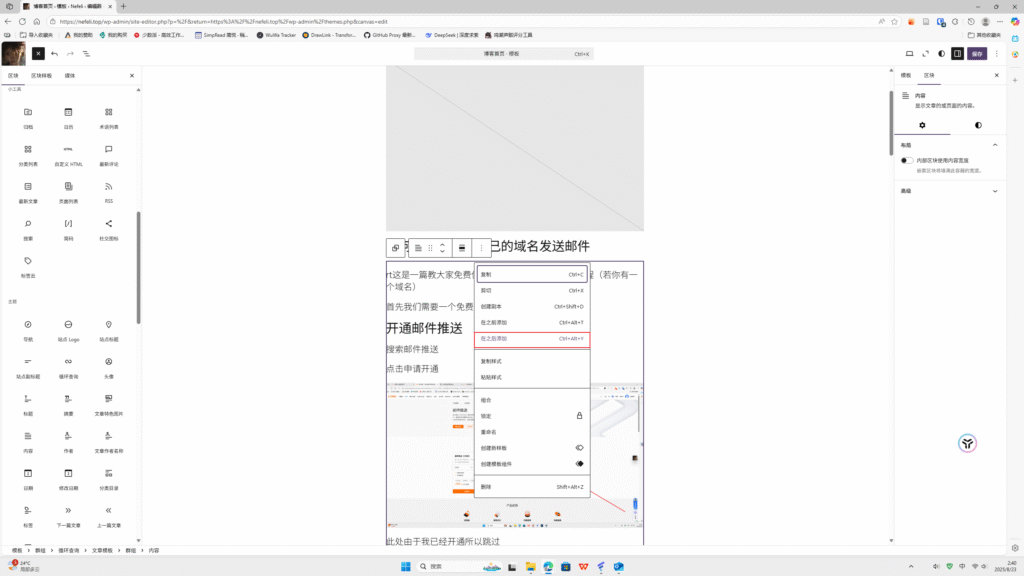
Task: Click the undo arrow in editor header
Action: [x=55, y=54]
